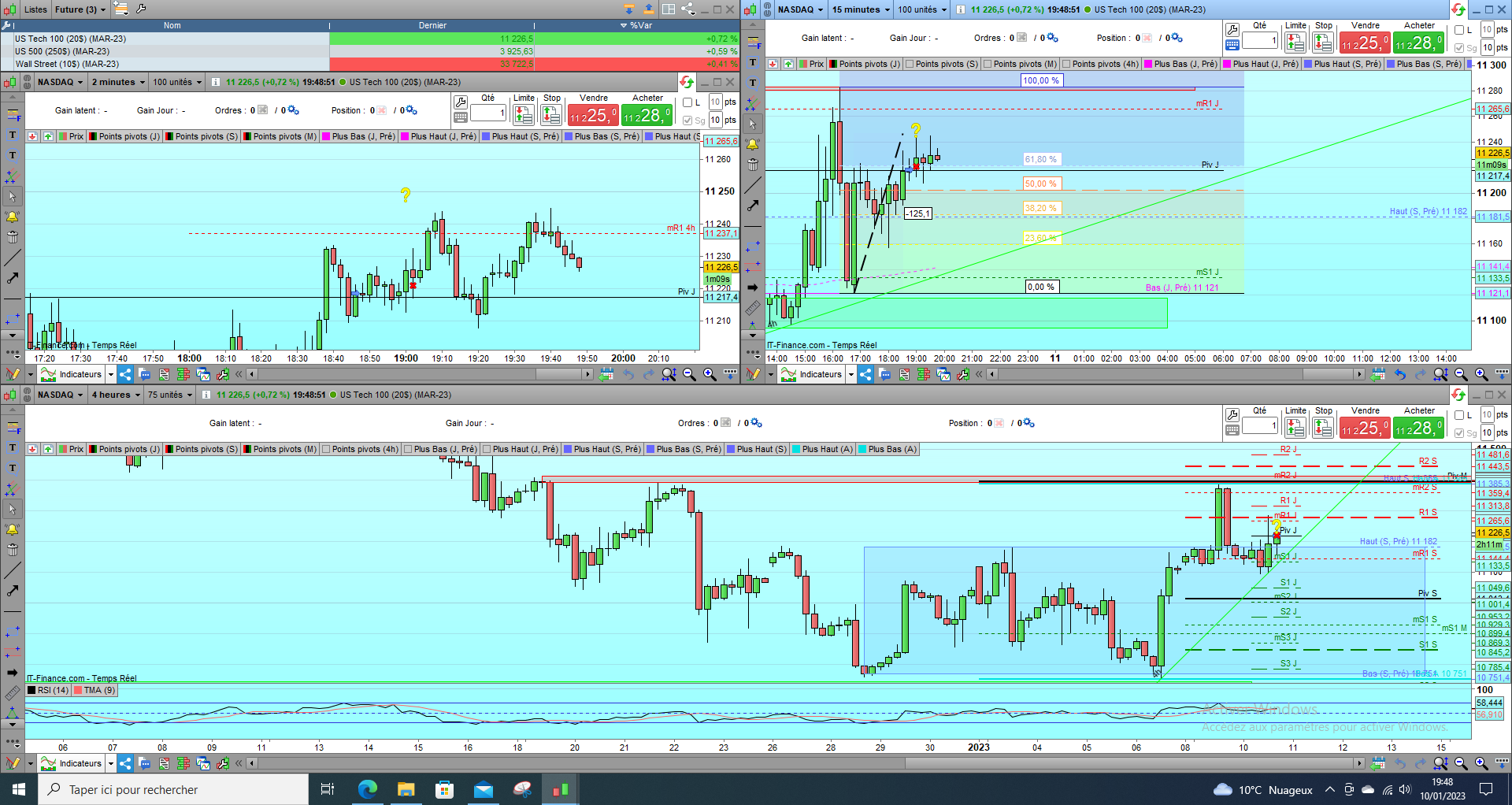
Task: Click alert bell in 4 heures chart sidebar
Action: [13, 529]
